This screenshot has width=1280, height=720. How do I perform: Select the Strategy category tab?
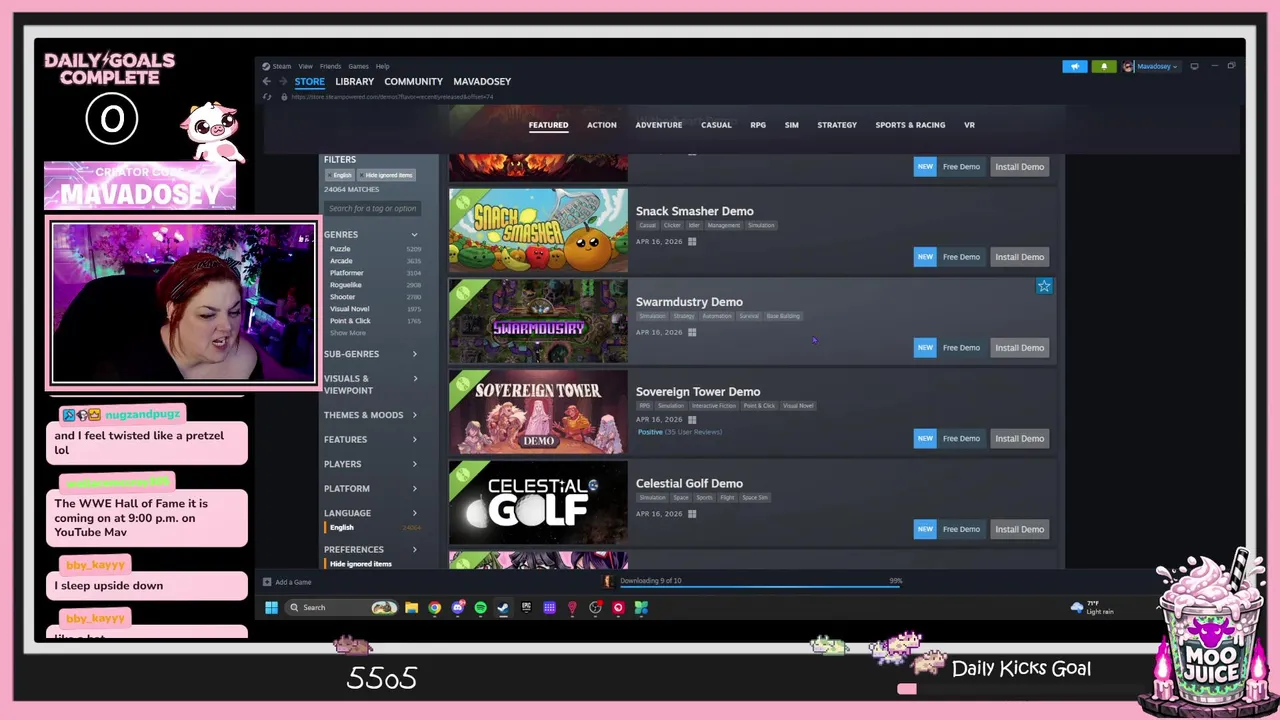point(837,125)
